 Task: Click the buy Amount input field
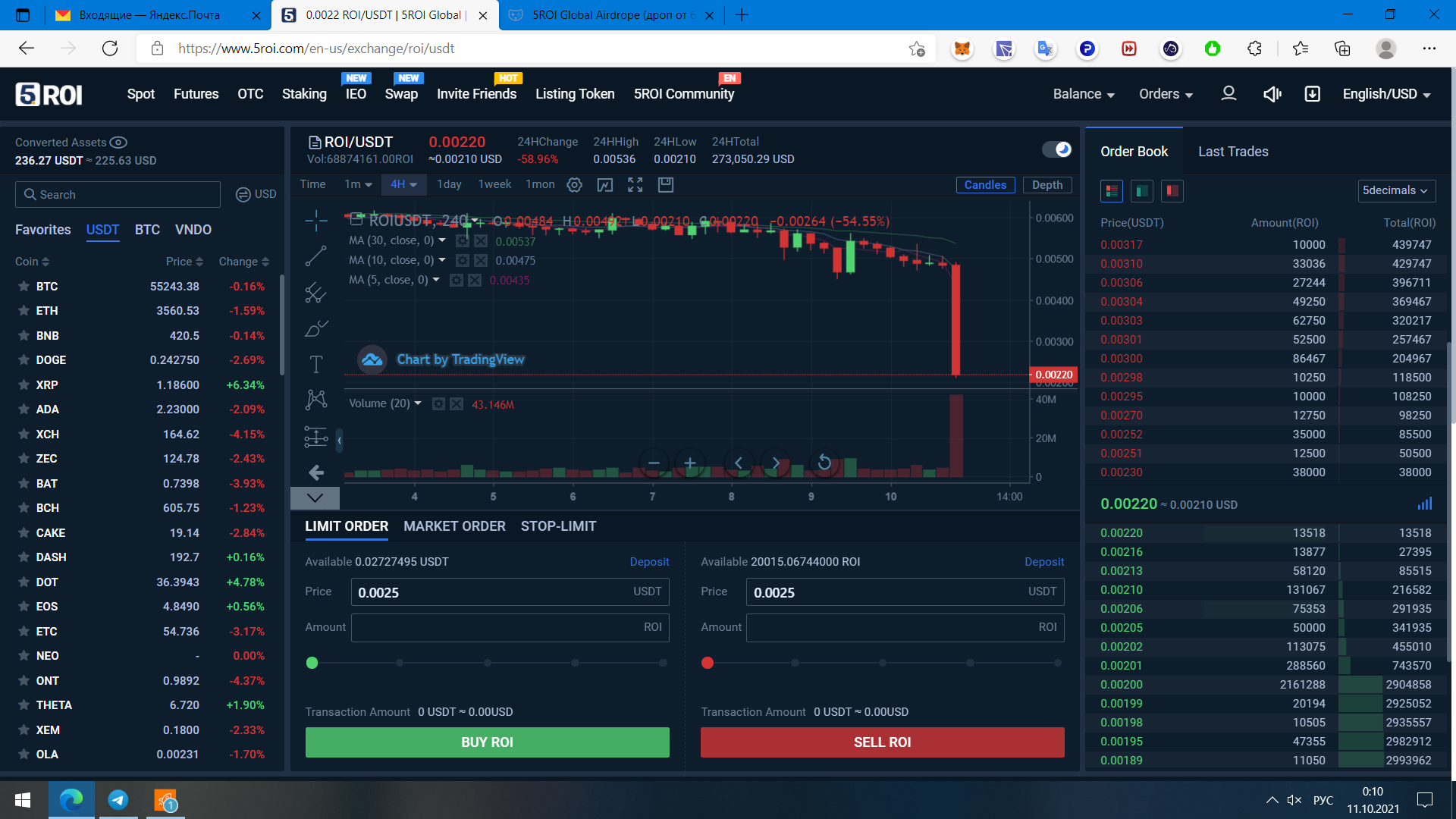pyautogui.click(x=510, y=627)
